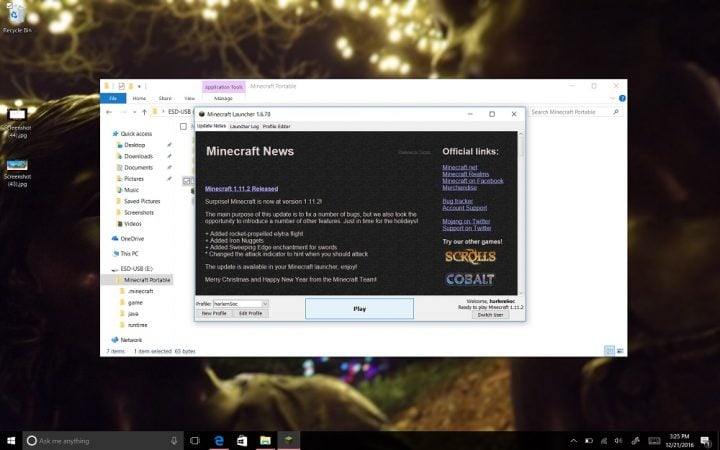Open the Merchandise link
Image resolution: width=720 pixels, height=450 pixels.
tap(460, 187)
